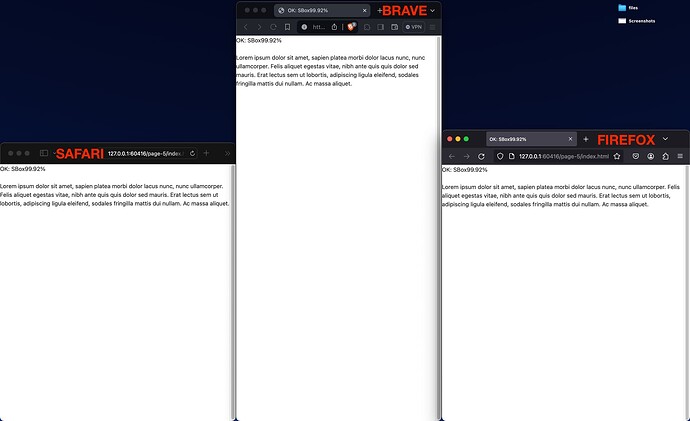Go back in Firefox window
Screen dimensions: 690x421
click(x=451, y=156)
